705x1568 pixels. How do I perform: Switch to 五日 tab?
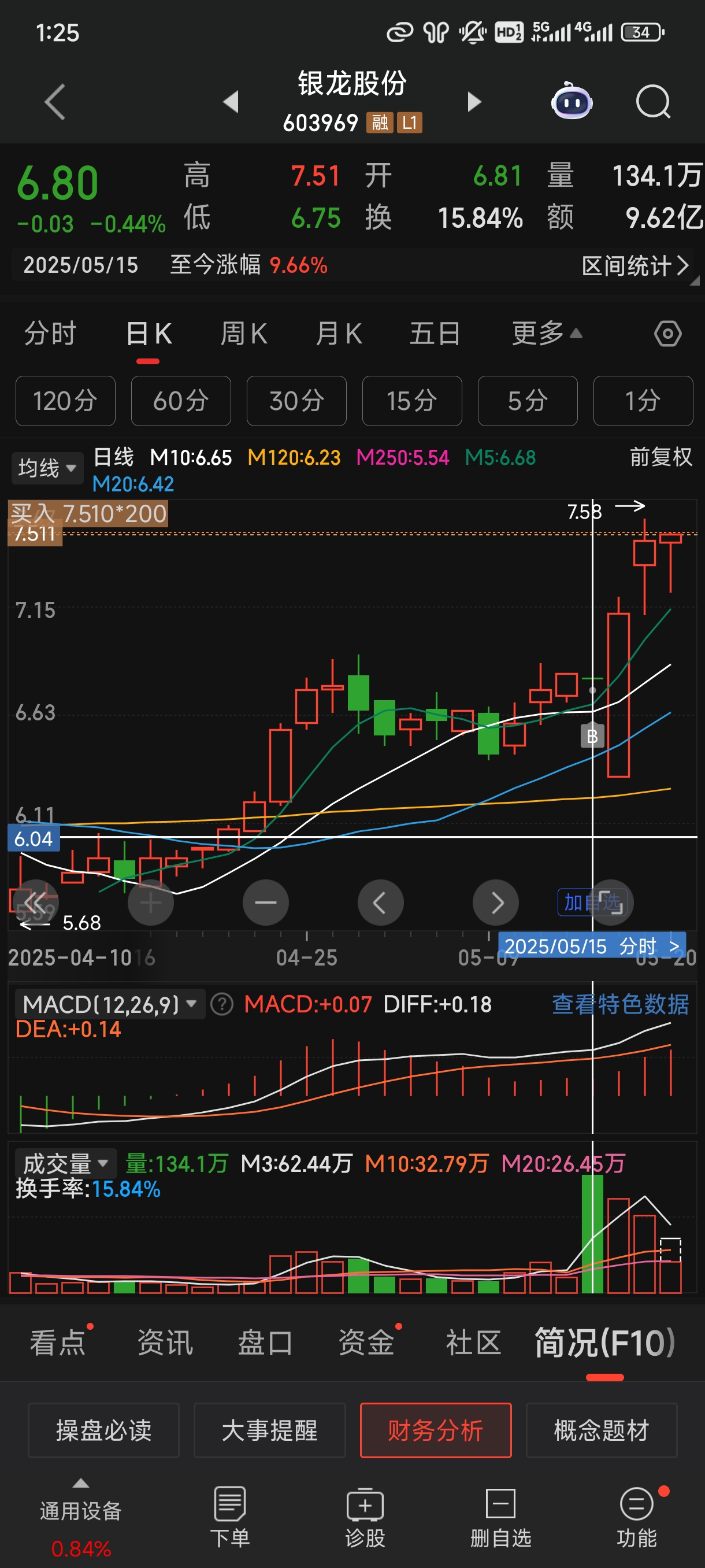[x=435, y=334]
